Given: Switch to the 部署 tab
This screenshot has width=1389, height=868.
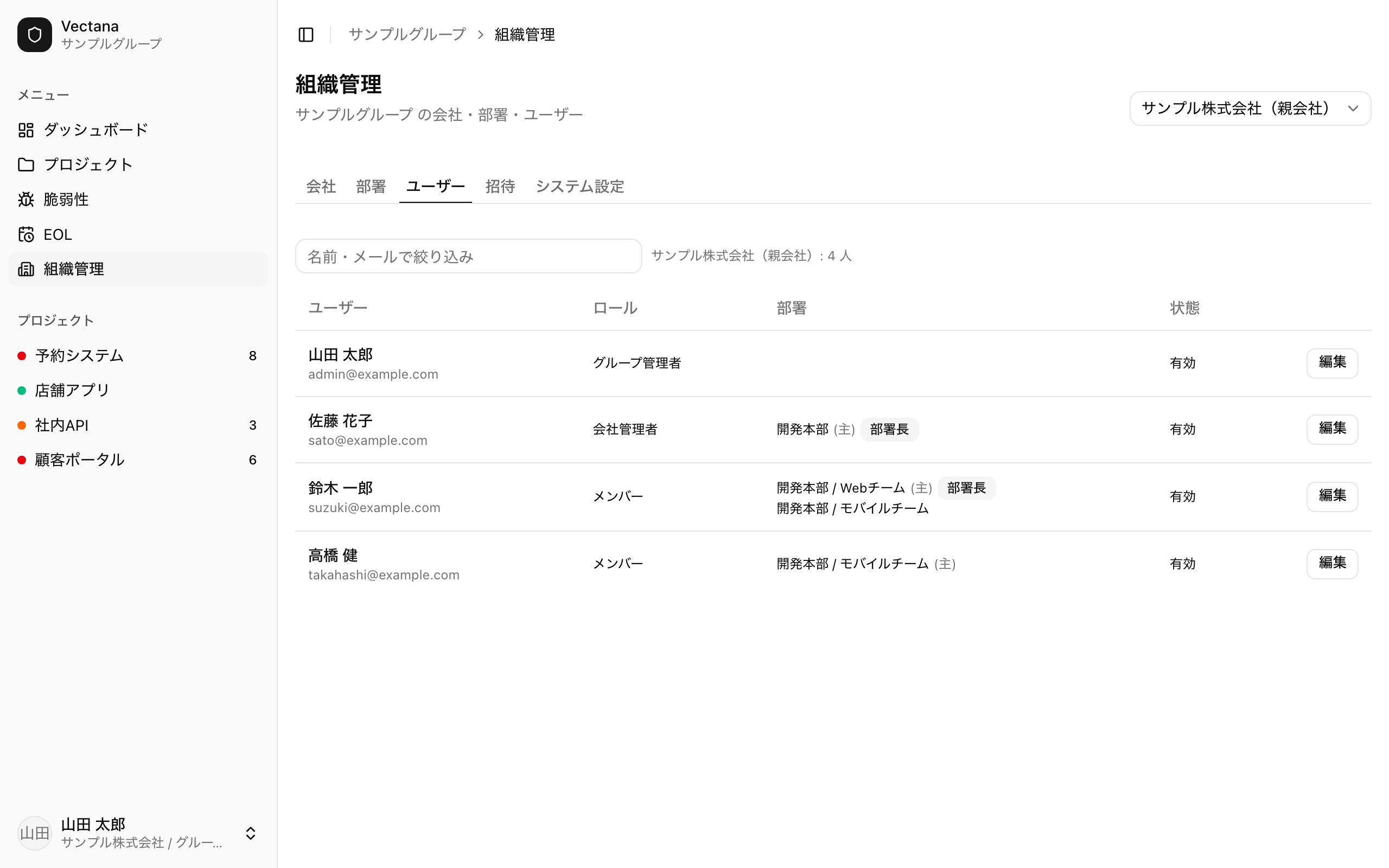Looking at the screenshot, I should pyautogui.click(x=371, y=187).
